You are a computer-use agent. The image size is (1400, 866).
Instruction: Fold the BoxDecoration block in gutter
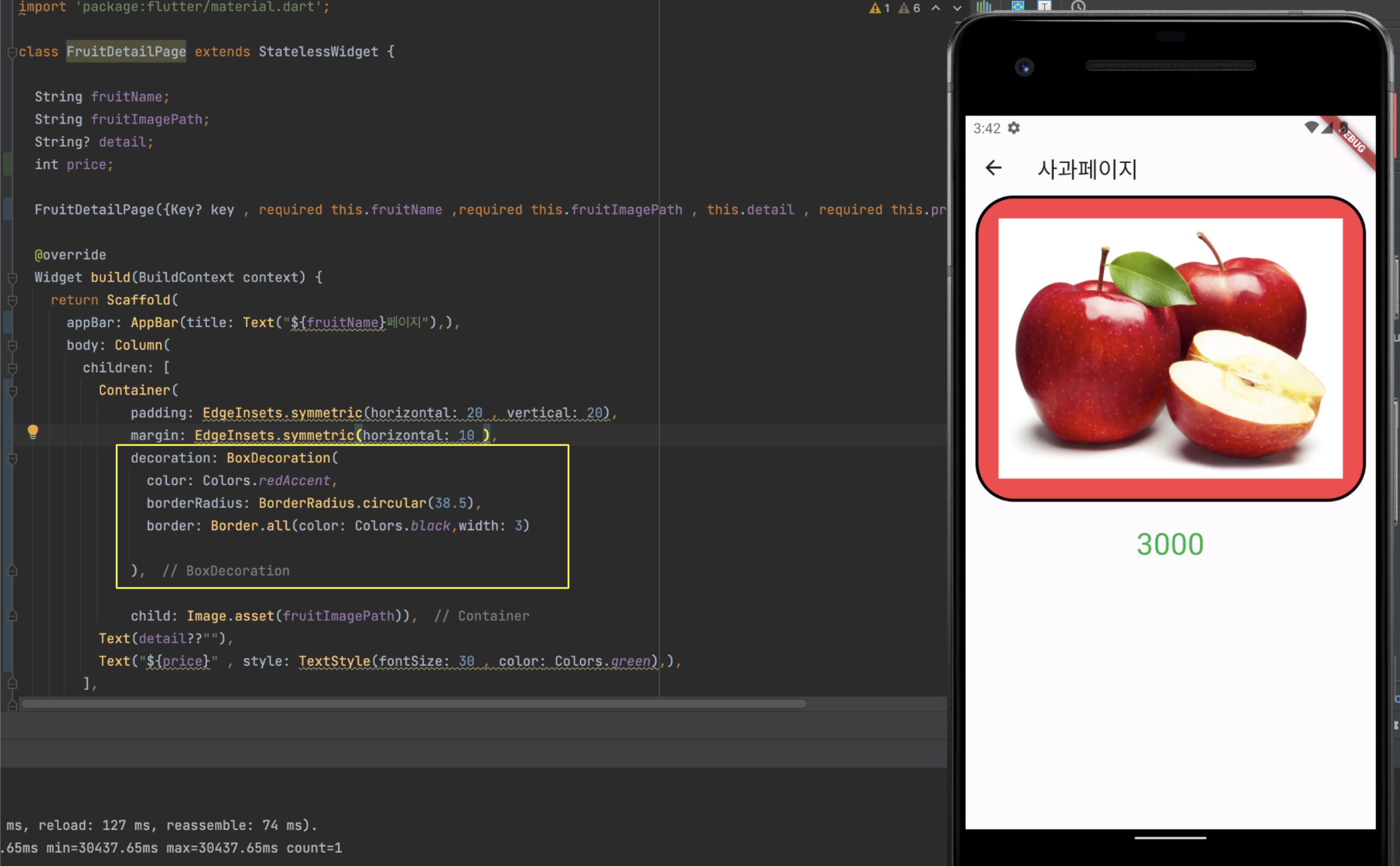pos(12,458)
